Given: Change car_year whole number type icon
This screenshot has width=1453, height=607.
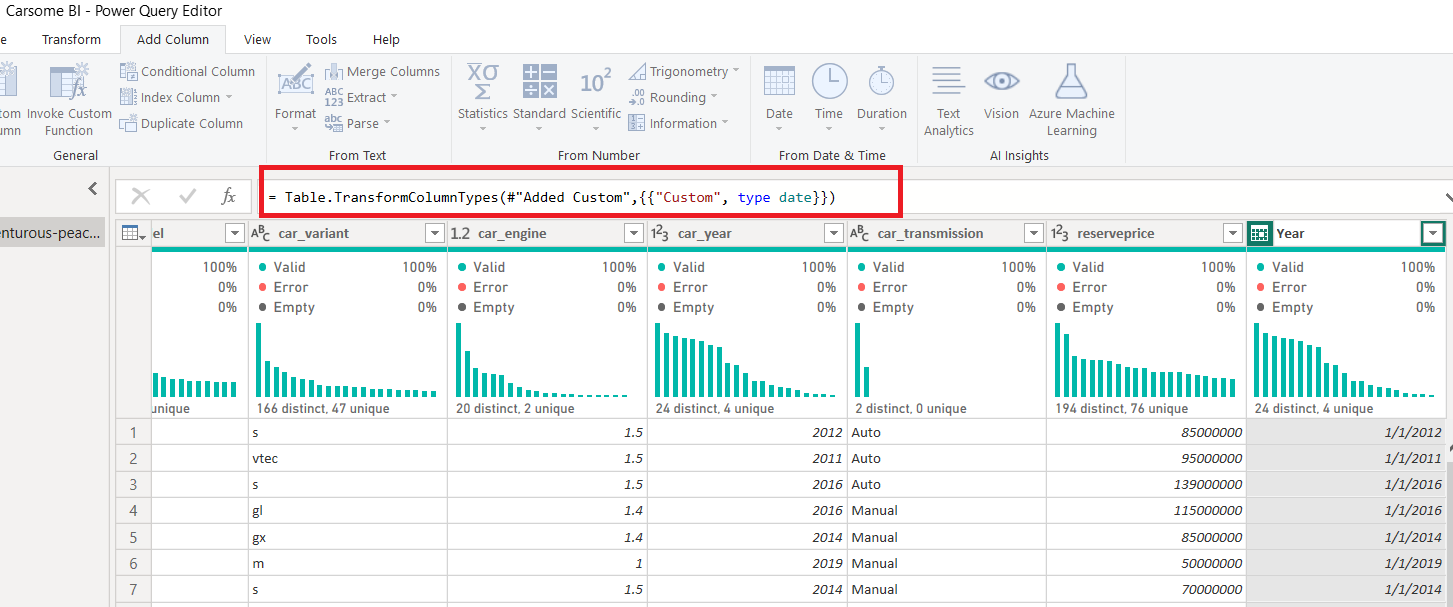Looking at the screenshot, I should point(660,233).
